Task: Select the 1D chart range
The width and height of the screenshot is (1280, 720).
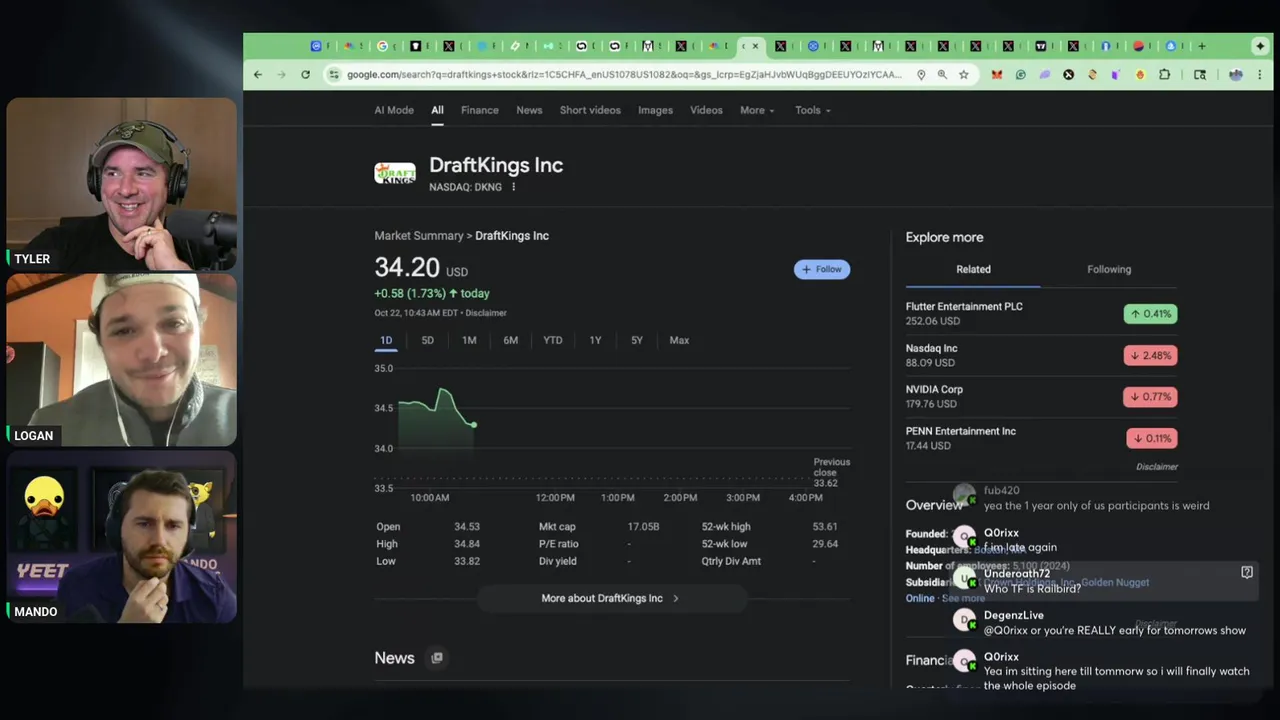Action: 386,340
